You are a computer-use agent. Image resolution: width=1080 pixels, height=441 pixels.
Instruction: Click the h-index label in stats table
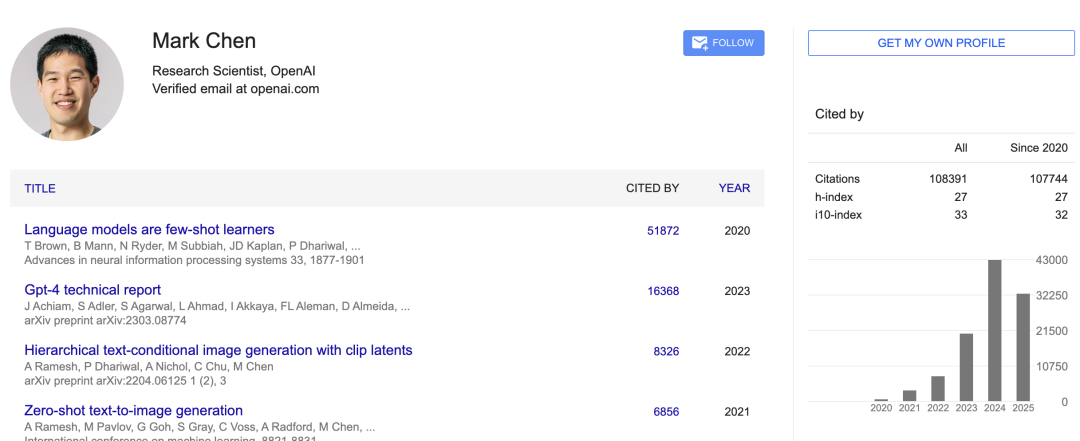coord(834,197)
